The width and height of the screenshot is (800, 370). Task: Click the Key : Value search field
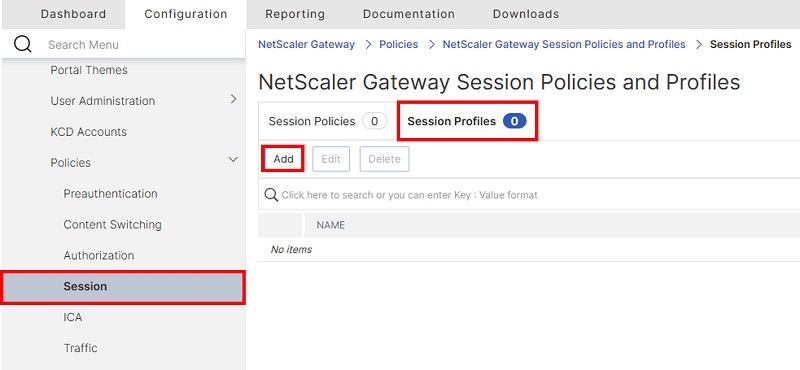(x=531, y=195)
